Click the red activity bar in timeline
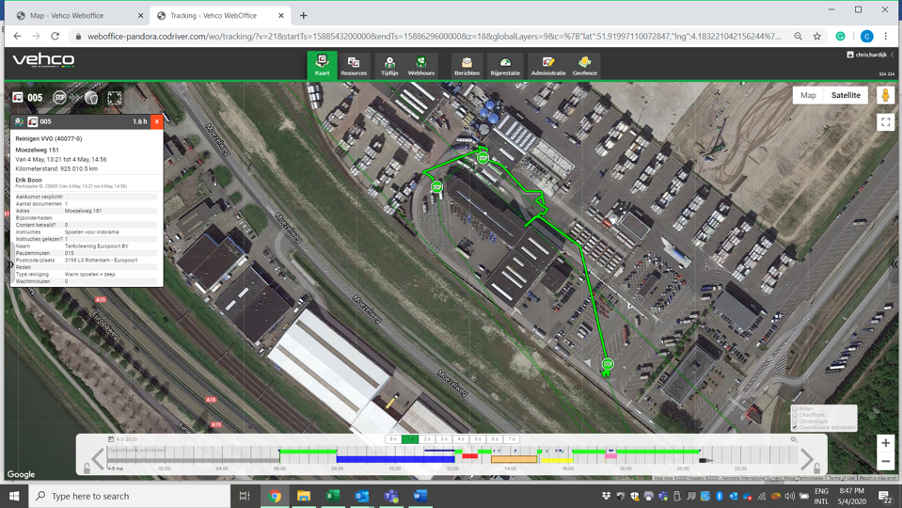This screenshot has width=902, height=508. pyautogui.click(x=470, y=456)
